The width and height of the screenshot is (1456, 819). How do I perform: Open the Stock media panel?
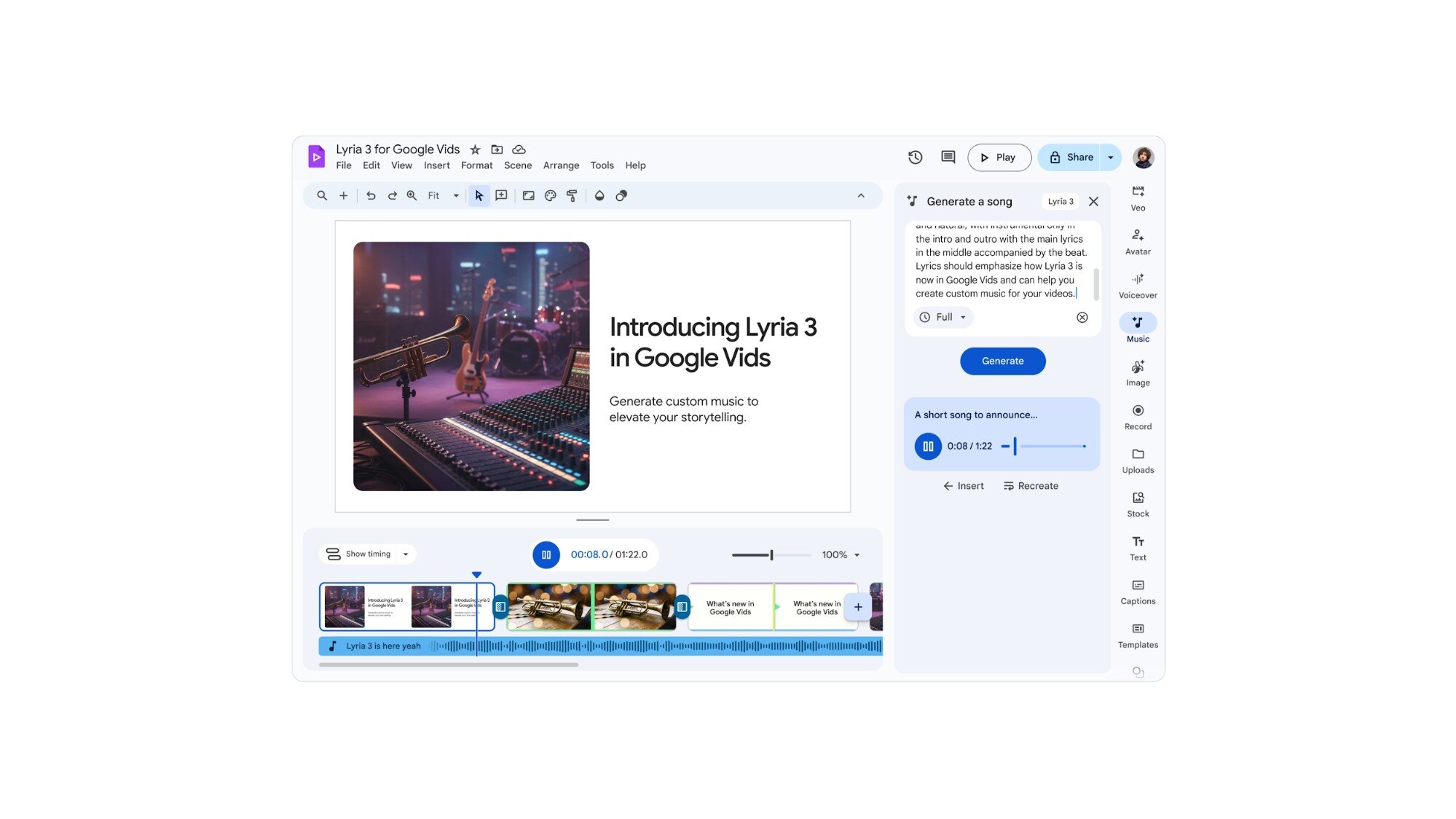(x=1137, y=503)
